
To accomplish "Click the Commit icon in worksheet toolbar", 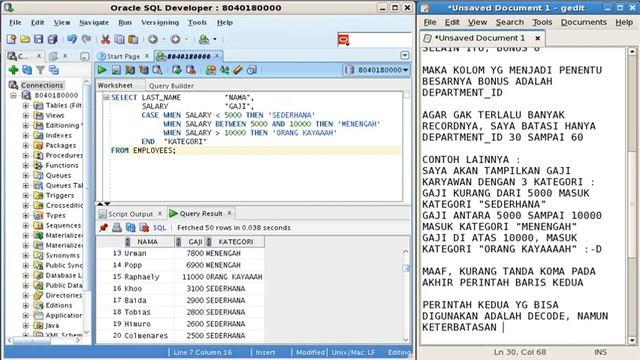I will click(x=176, y=70).
